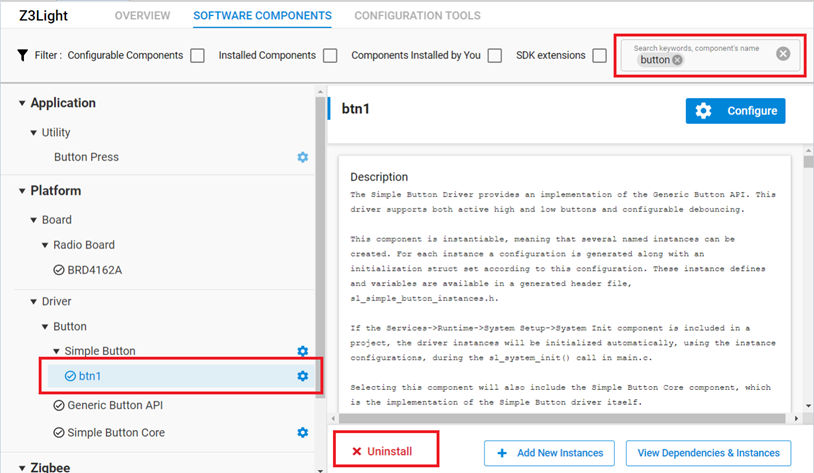Open Button Press configuration gear
The height and width of the screenshot is (473, 814).
pyautogui.click(x=303, y=157)
